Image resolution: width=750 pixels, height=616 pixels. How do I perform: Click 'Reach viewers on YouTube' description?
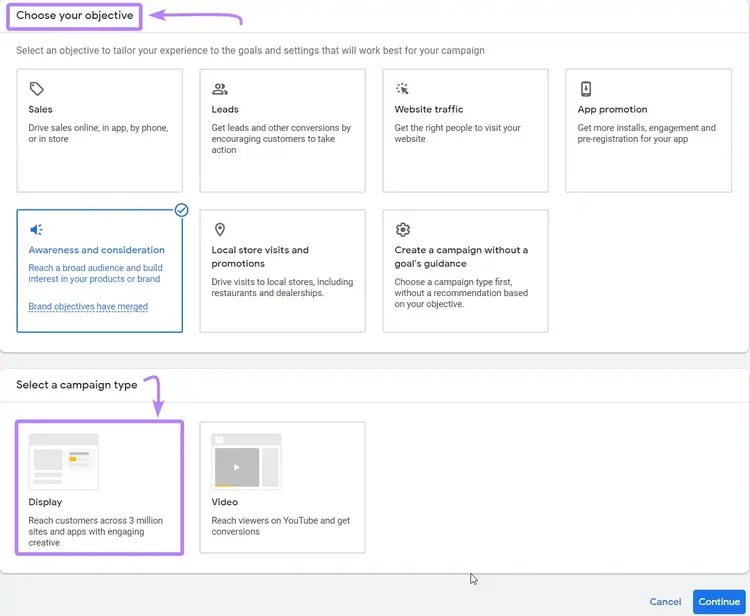281,526
